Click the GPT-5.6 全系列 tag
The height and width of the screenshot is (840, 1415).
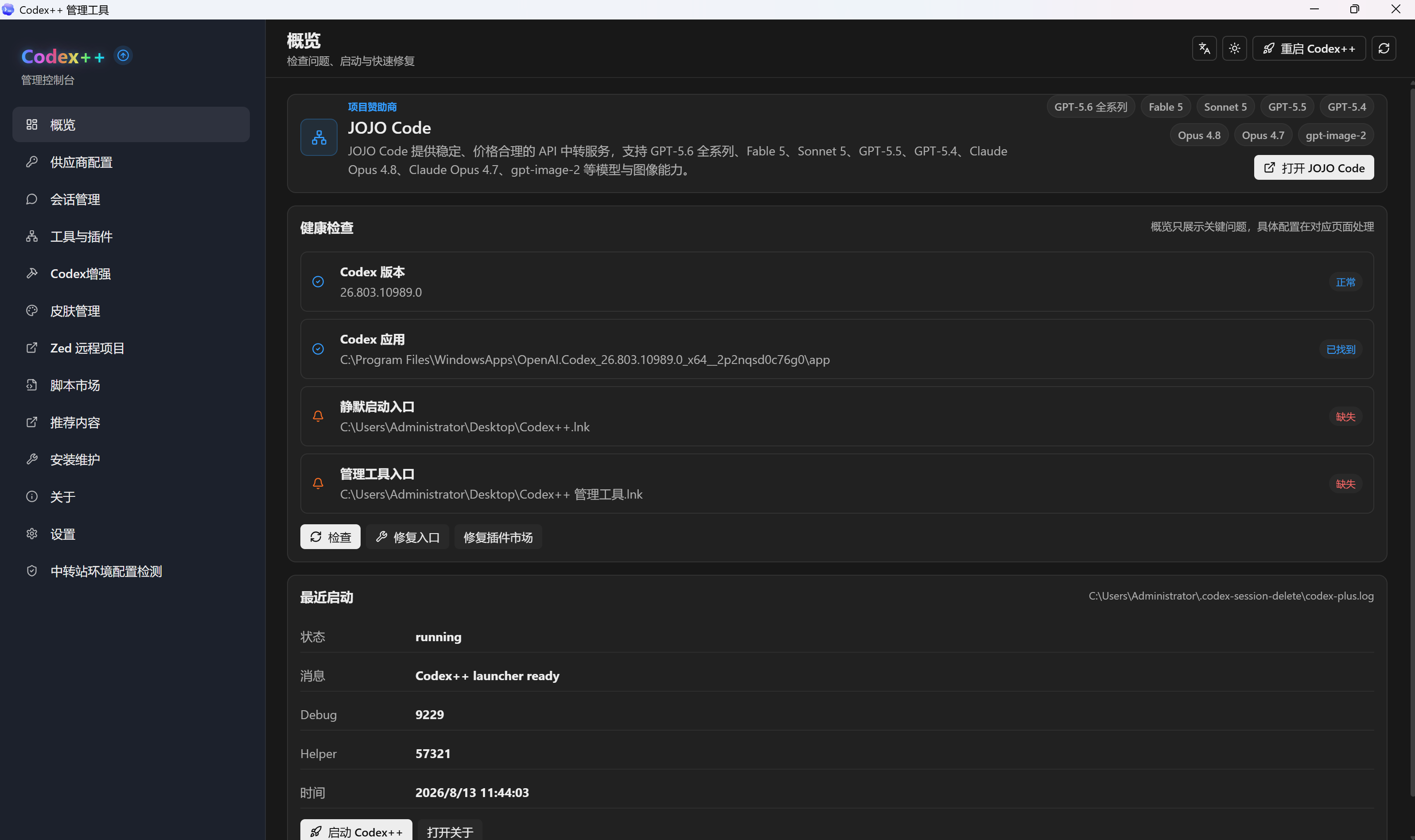[x=1091, y=107]
